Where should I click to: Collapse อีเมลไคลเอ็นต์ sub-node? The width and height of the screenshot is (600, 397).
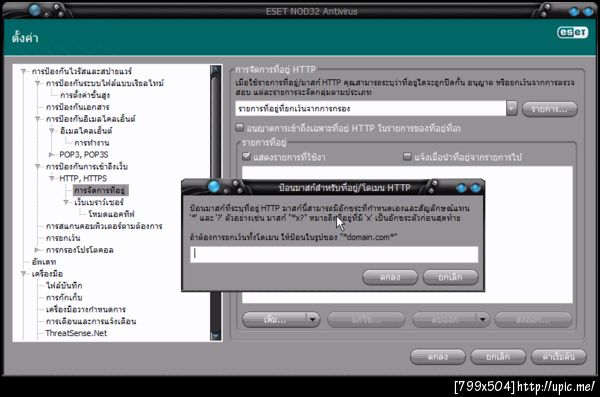[52, 131]
